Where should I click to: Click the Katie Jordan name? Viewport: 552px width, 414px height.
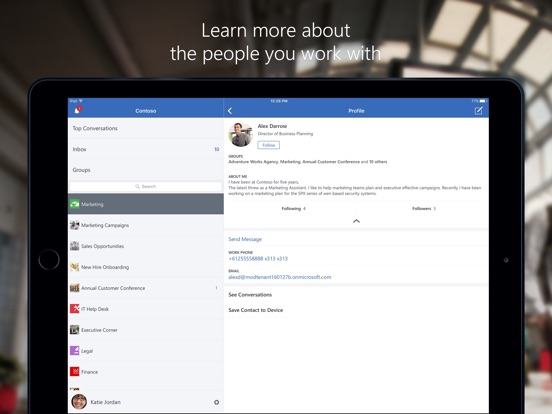[106, 402]
